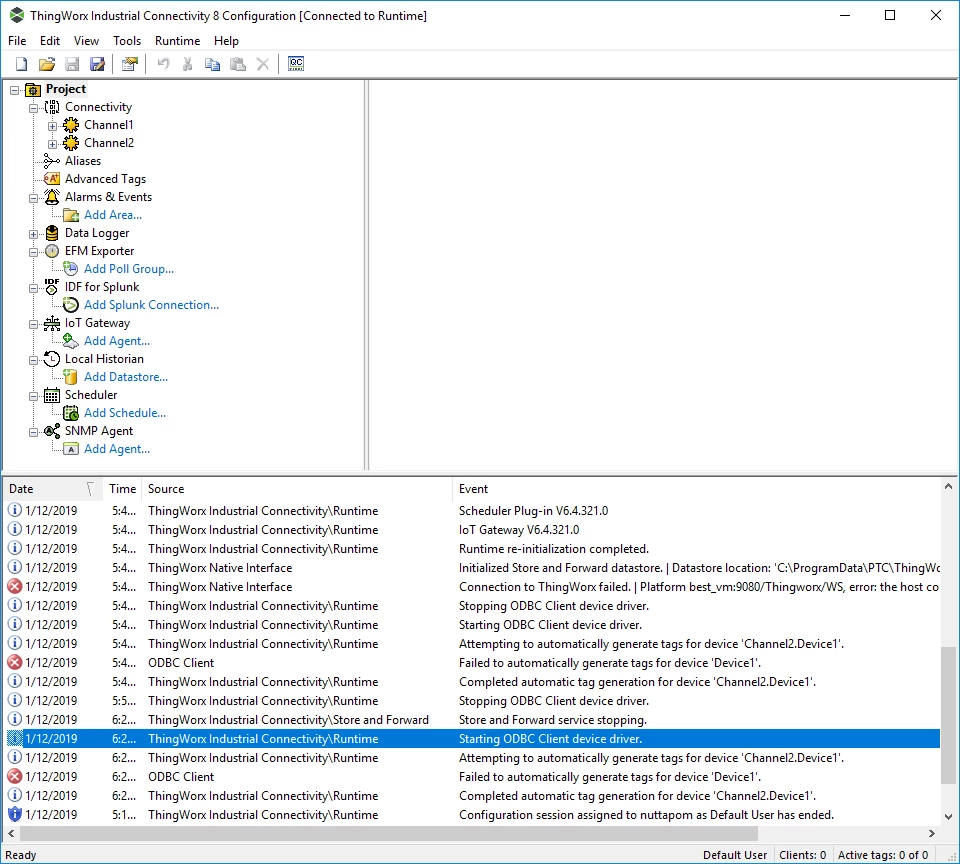Click the Data Logger database icon
The image size is (960, 864).
click(52, 233)
